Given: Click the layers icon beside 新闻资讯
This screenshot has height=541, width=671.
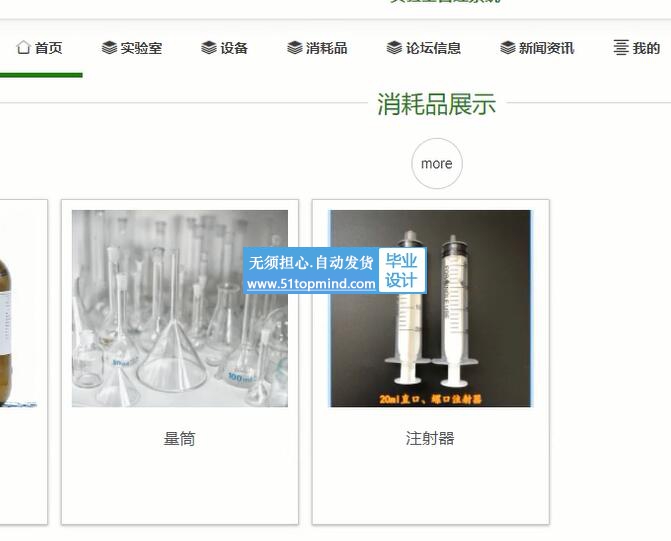Looking at the screenshot, I should coord(508,48).
